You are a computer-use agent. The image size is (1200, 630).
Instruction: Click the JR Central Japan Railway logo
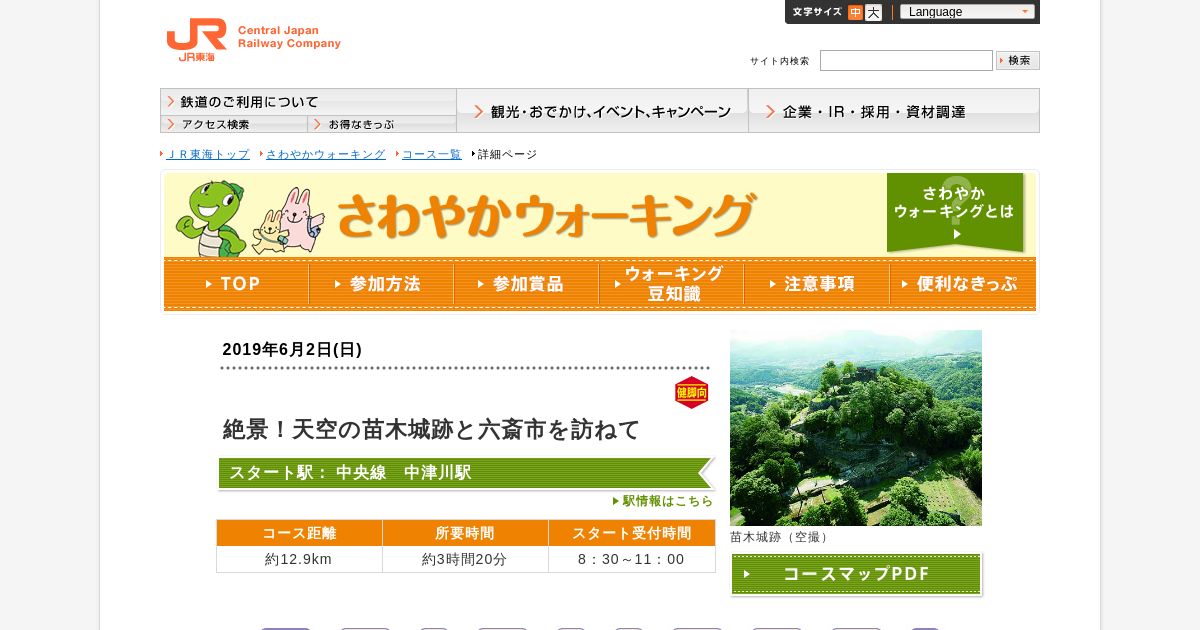coord(253,39)
